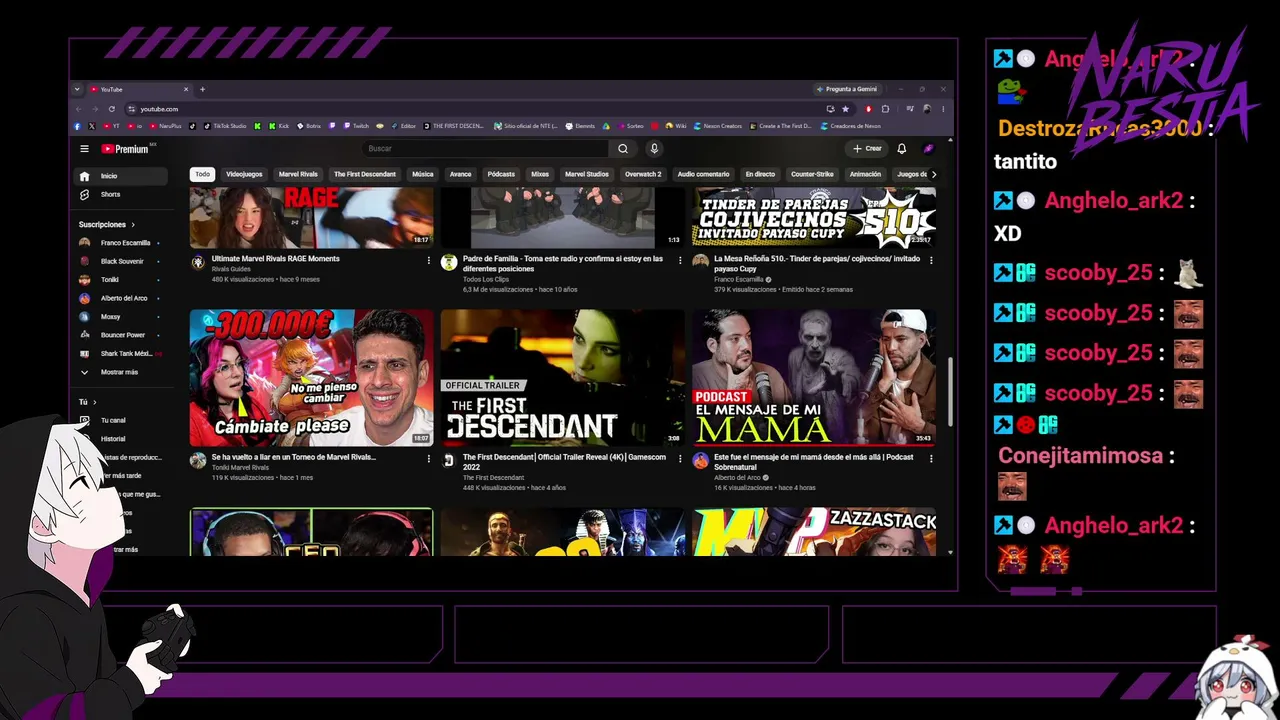Image resolution: width=1280 pixels, height=720 pixels.
Task: Reload the page in the browser
Action: (x=111, y=109)
